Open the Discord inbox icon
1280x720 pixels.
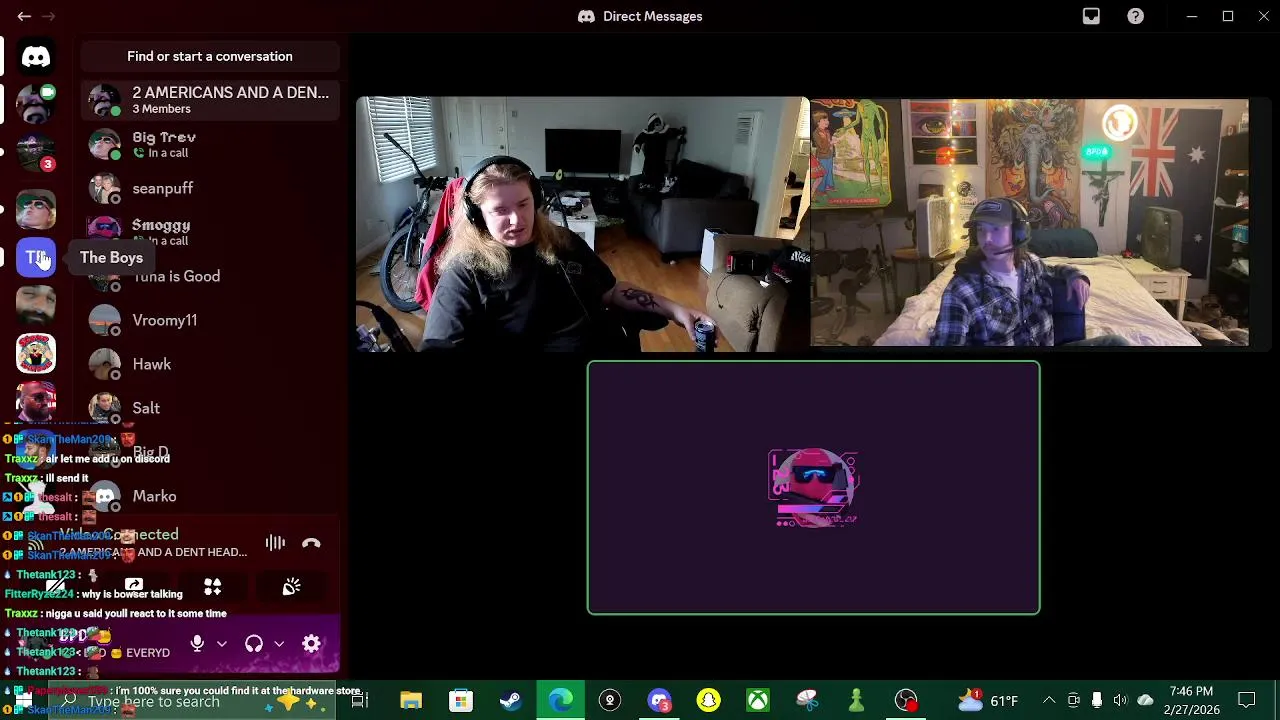coord(1091,16)
